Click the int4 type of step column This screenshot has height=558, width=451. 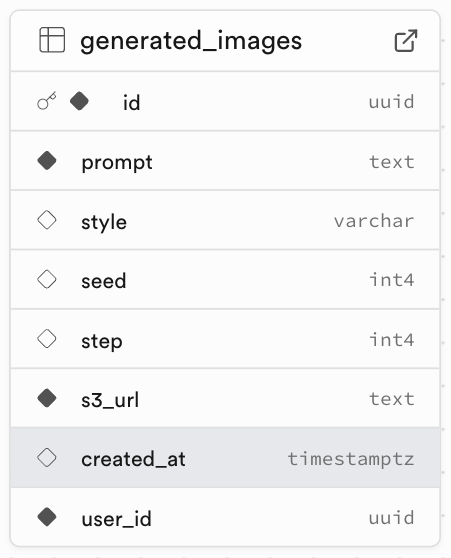coord(391,339)
